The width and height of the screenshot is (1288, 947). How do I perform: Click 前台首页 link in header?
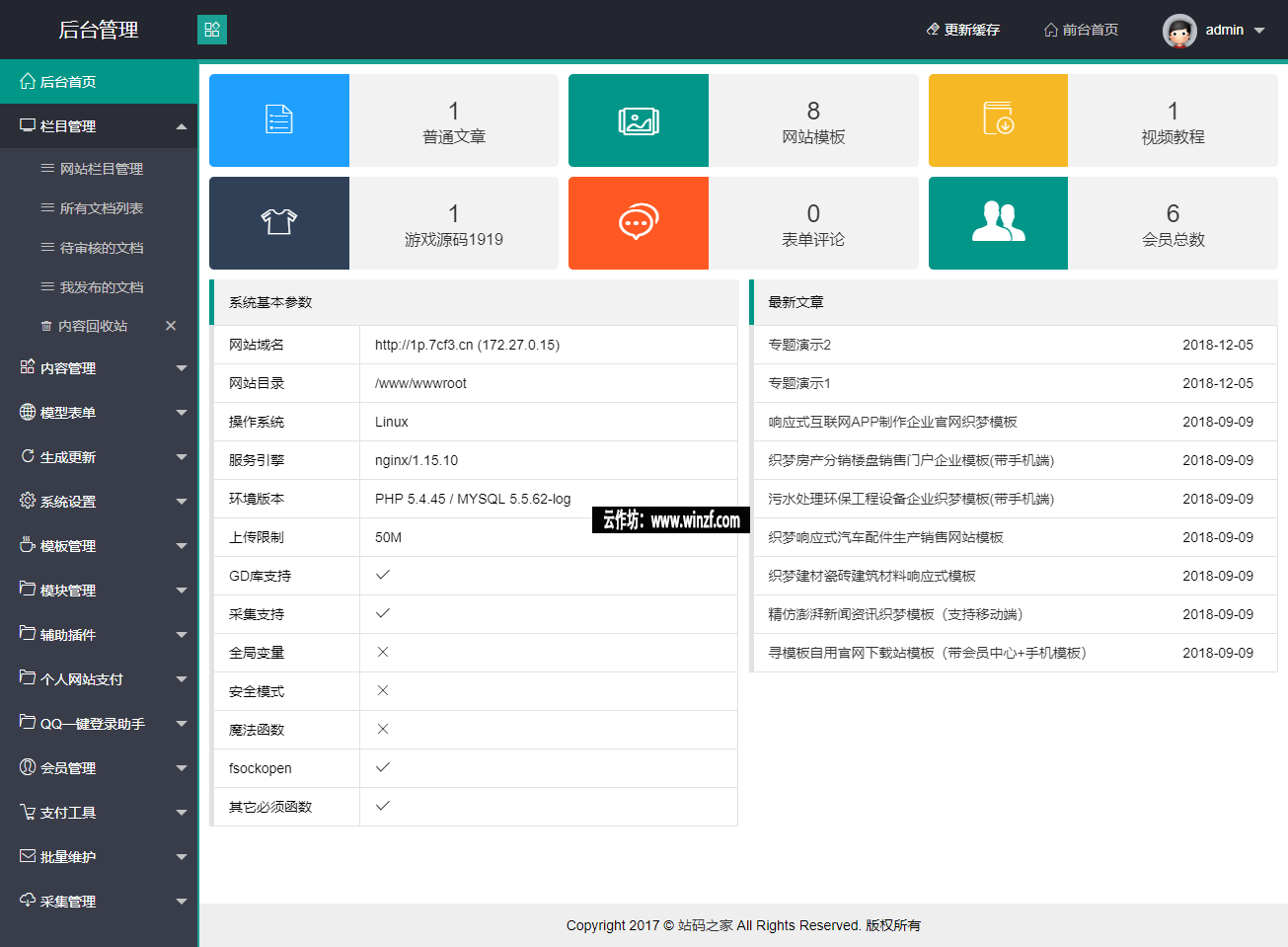point(1082,30)
